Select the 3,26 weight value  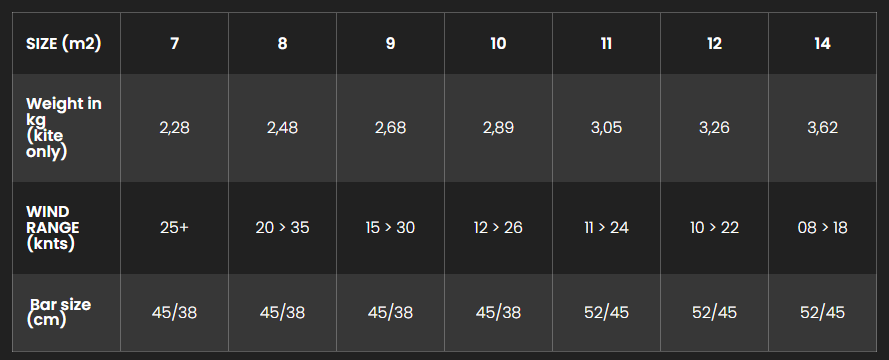pos(714,128)
